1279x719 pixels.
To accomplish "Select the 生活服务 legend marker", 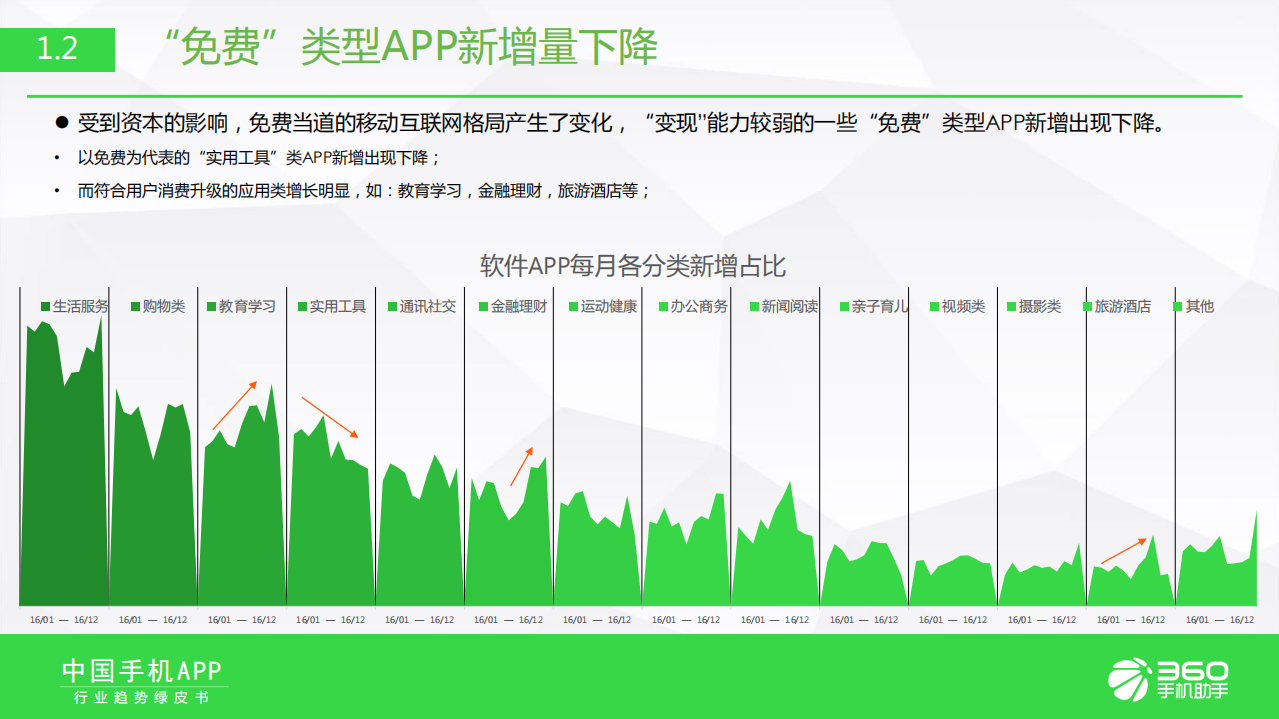I will coord(44,307).
